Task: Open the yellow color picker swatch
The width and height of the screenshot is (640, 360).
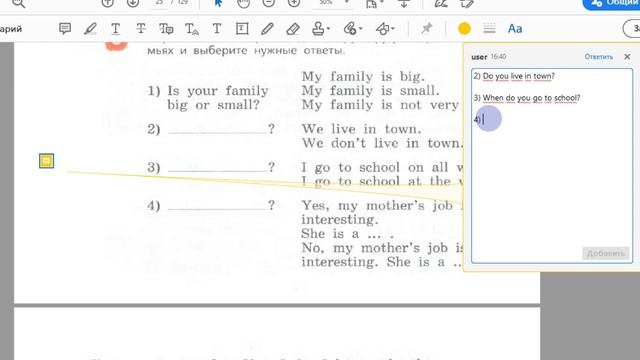Action: pyautogui.click(x=464, y=29)
